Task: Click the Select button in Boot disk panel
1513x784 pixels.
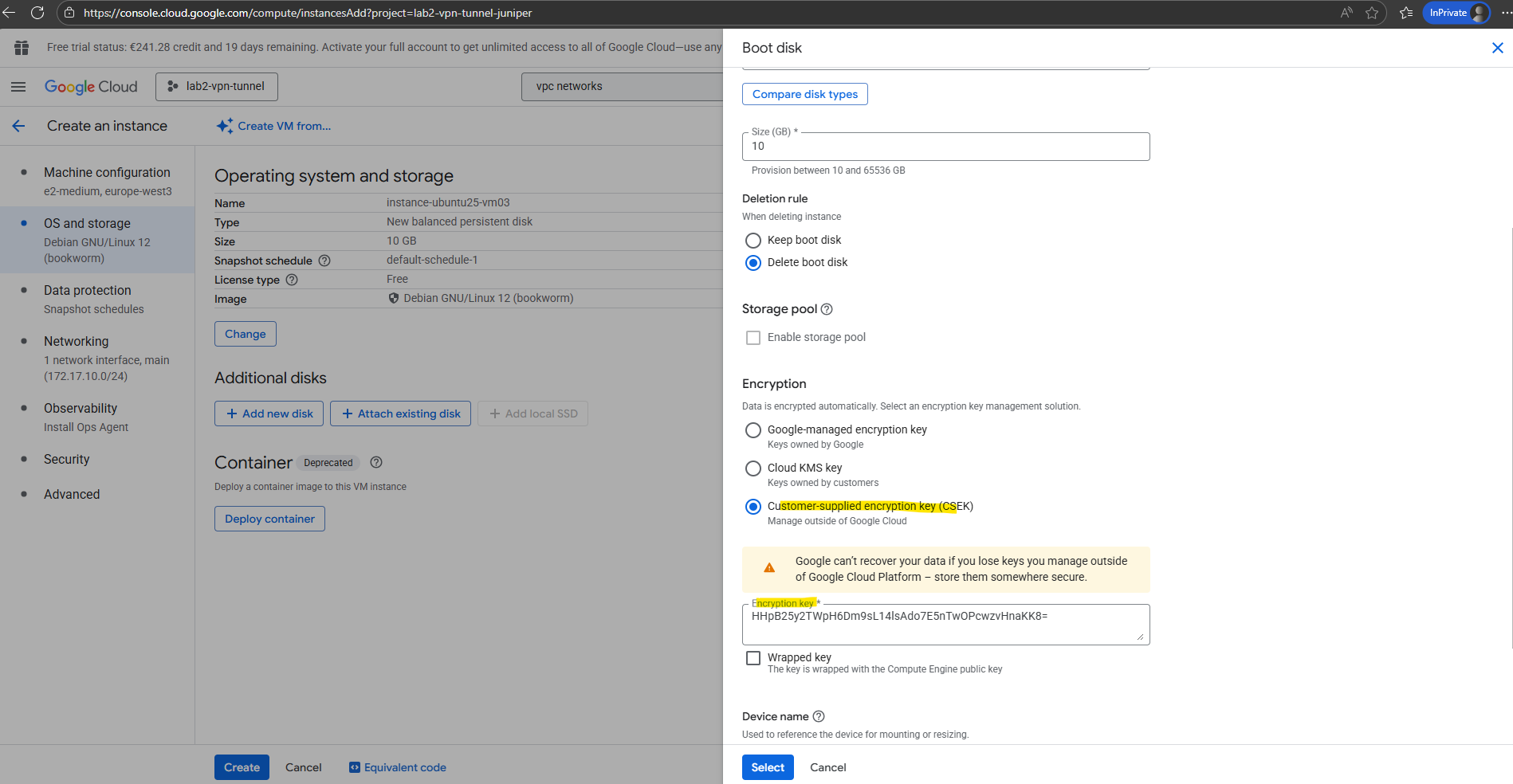Action: [x=768, y=767]
